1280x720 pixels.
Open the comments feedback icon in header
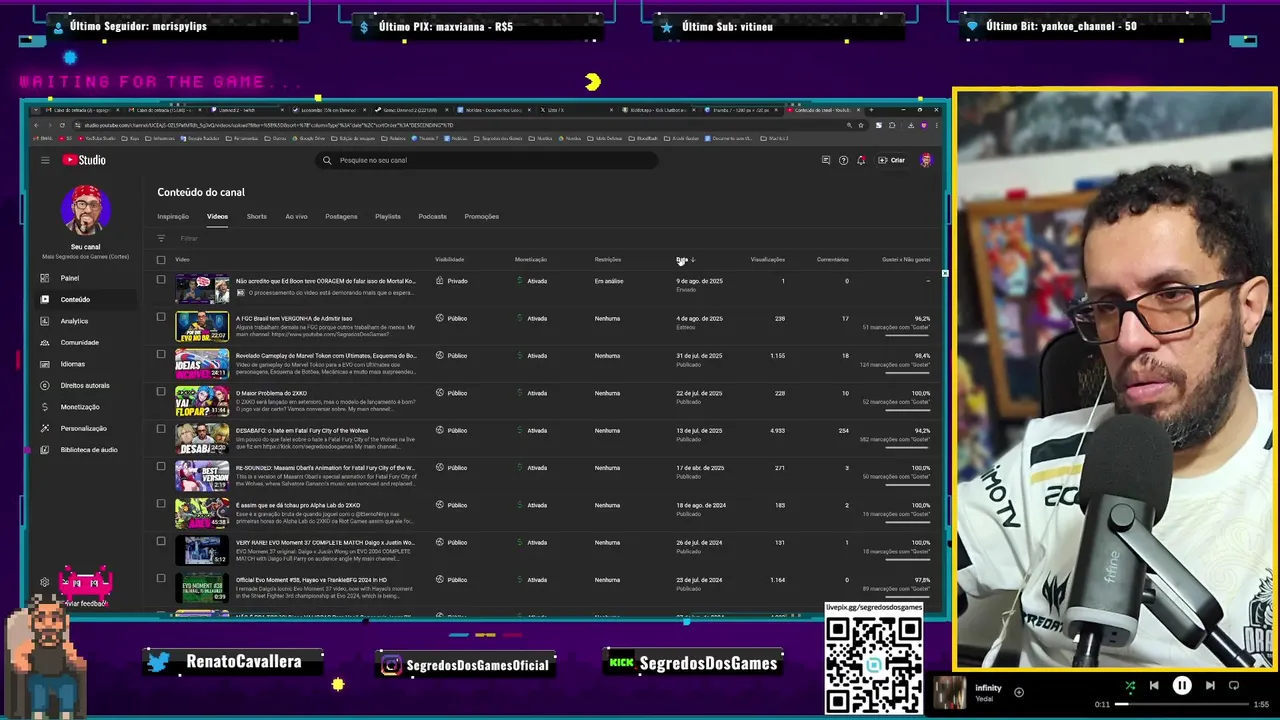(x=825, y=160)
